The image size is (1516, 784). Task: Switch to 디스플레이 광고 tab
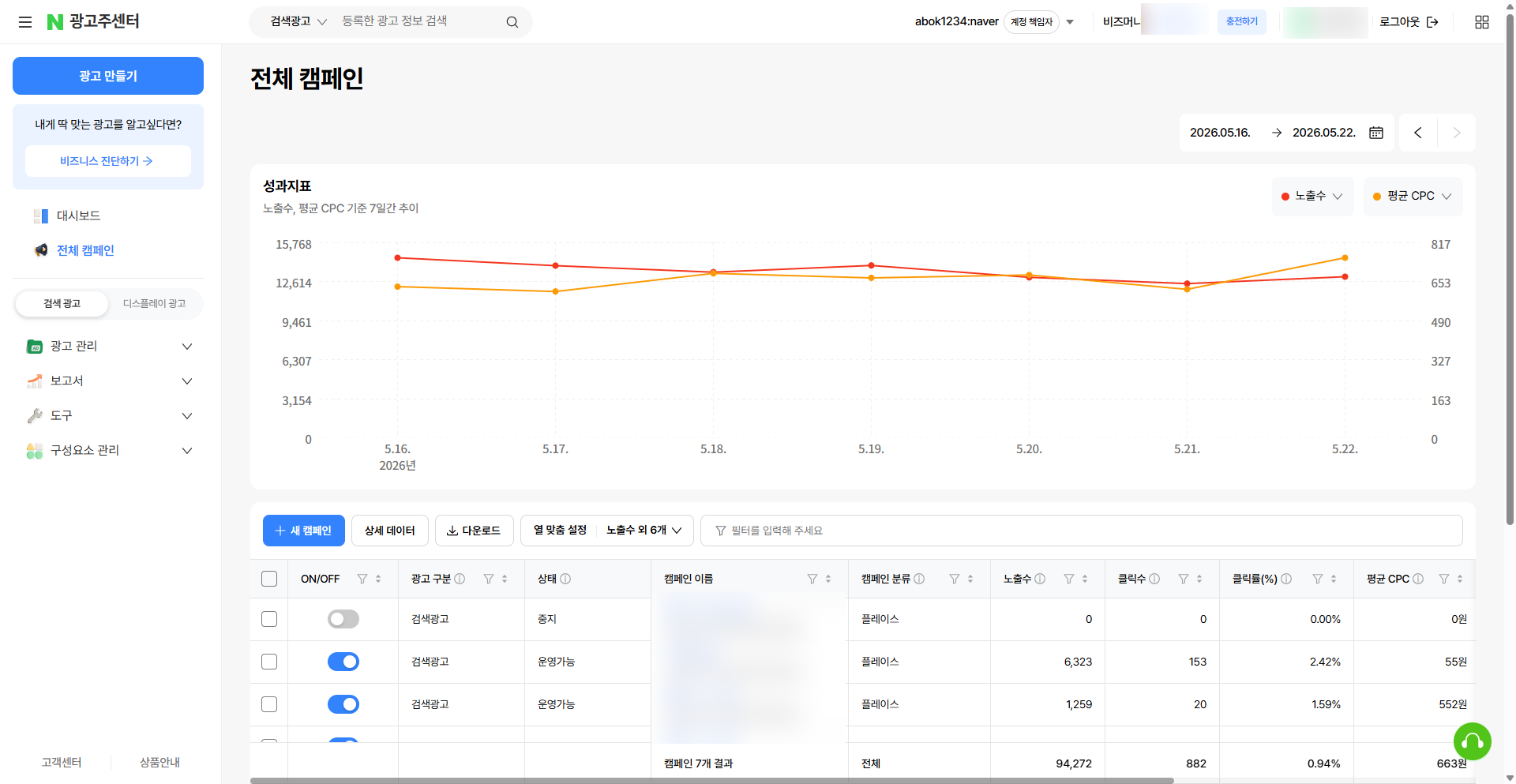pyautogui.click(x=155, y=303)
